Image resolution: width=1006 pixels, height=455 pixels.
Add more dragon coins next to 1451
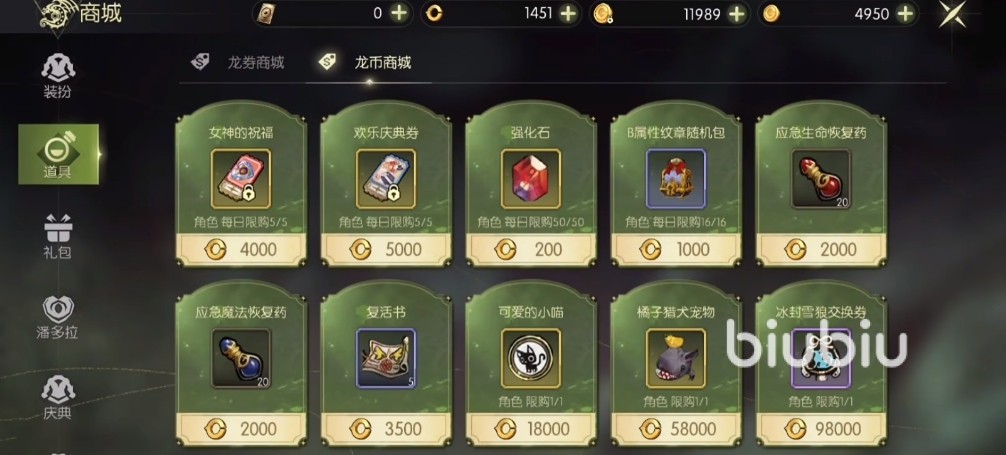click(x=568, y=13)
